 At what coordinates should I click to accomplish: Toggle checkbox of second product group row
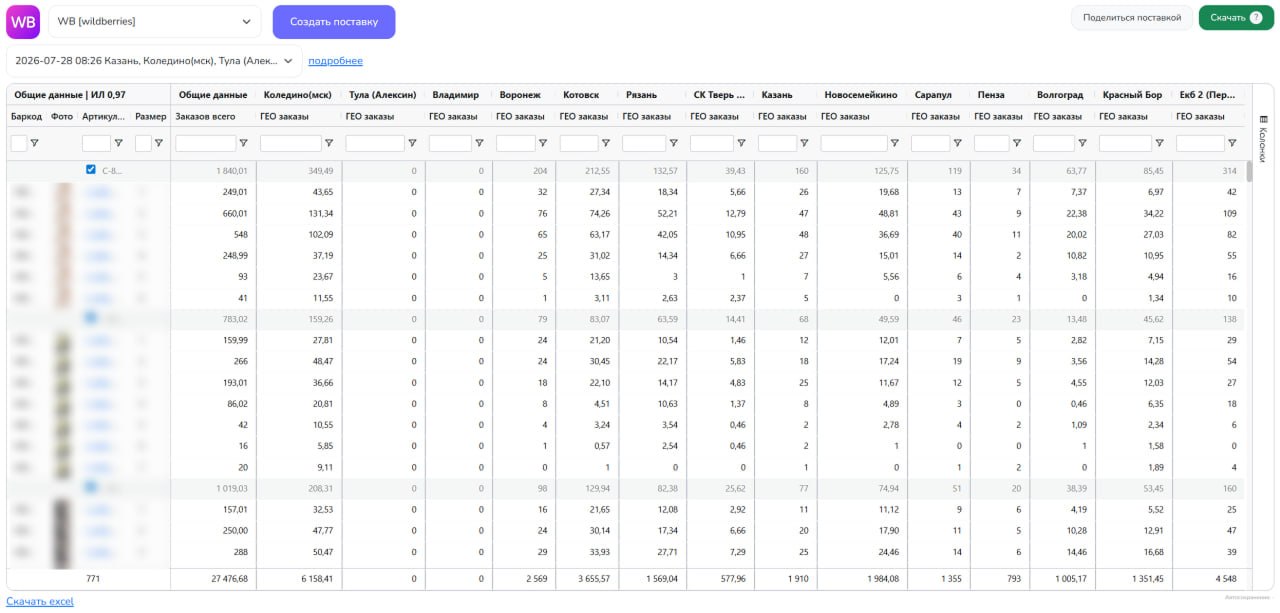coord(91,318)
